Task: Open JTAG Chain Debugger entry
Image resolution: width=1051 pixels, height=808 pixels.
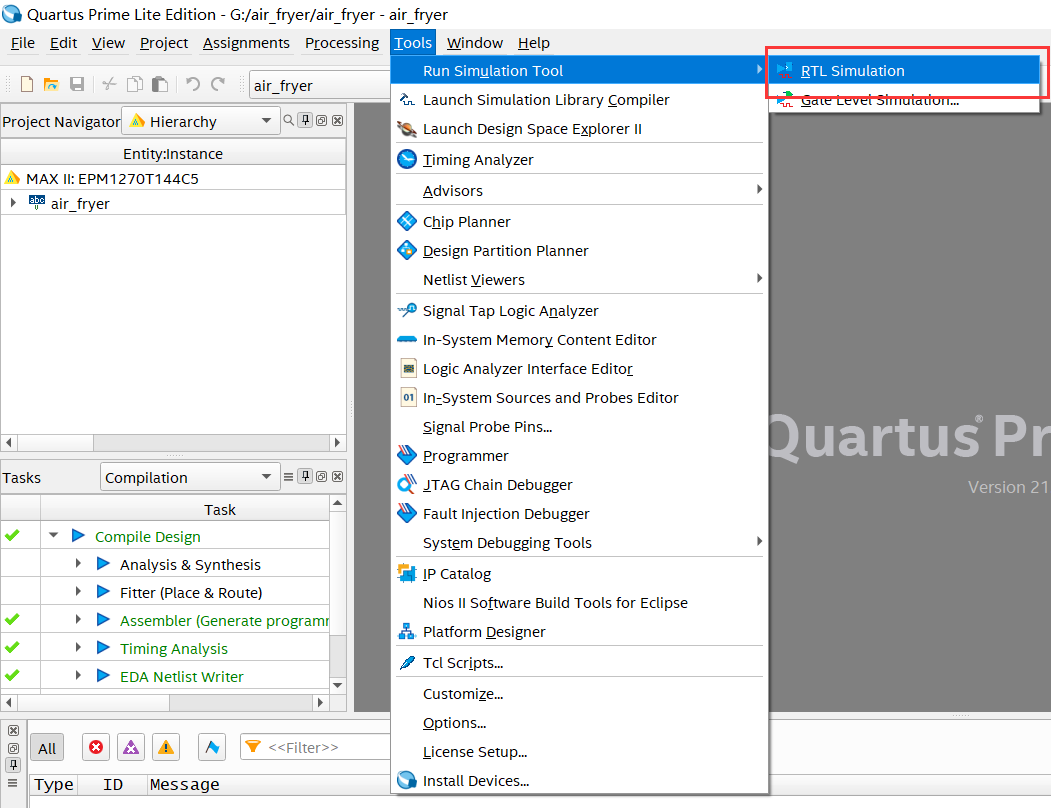Action: (579, 485)
